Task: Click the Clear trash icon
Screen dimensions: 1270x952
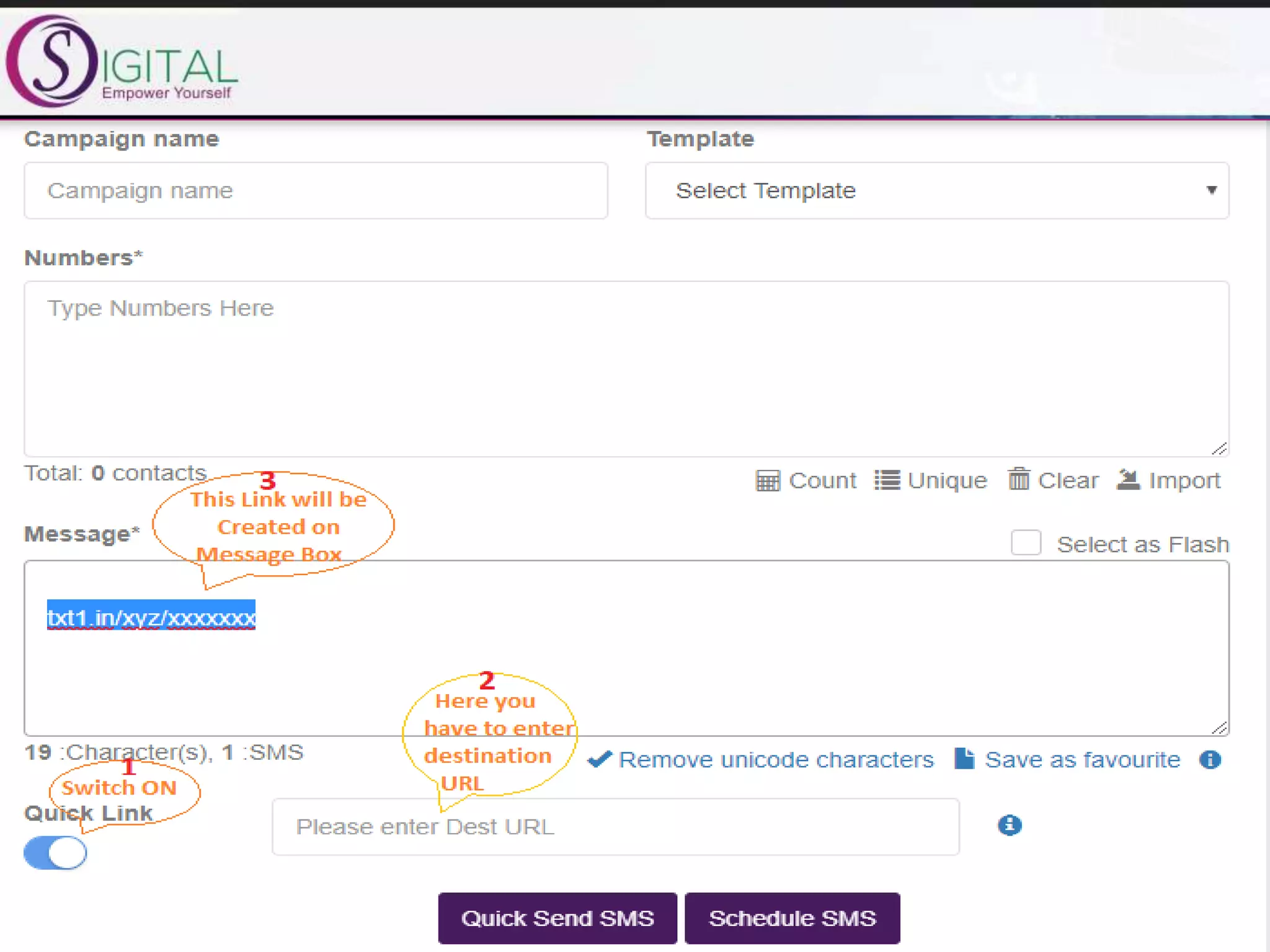Action: pos(1018,479)
